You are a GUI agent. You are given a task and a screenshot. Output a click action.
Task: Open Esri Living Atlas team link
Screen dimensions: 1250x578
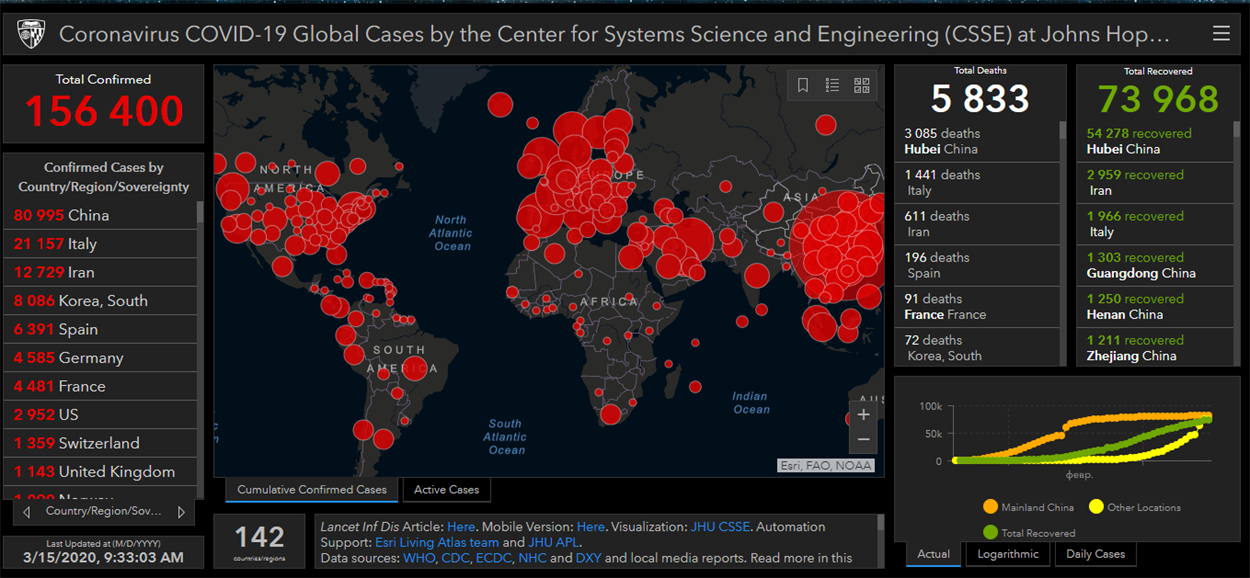coord(436,543)
